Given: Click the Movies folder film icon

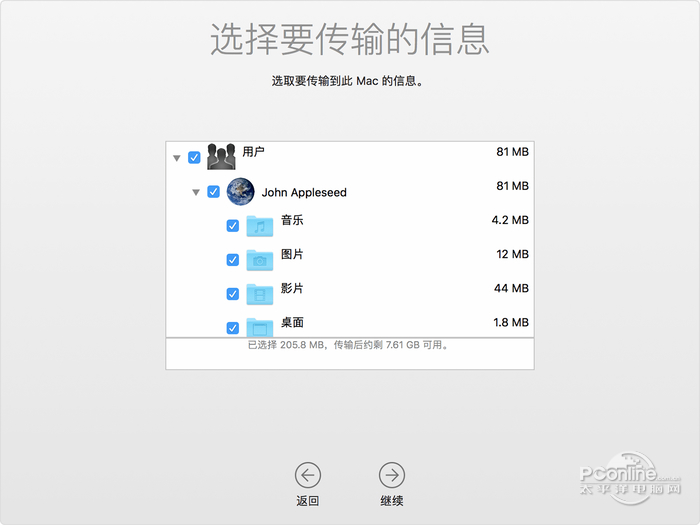Looking at the screenshot, I should coord(260,294).
